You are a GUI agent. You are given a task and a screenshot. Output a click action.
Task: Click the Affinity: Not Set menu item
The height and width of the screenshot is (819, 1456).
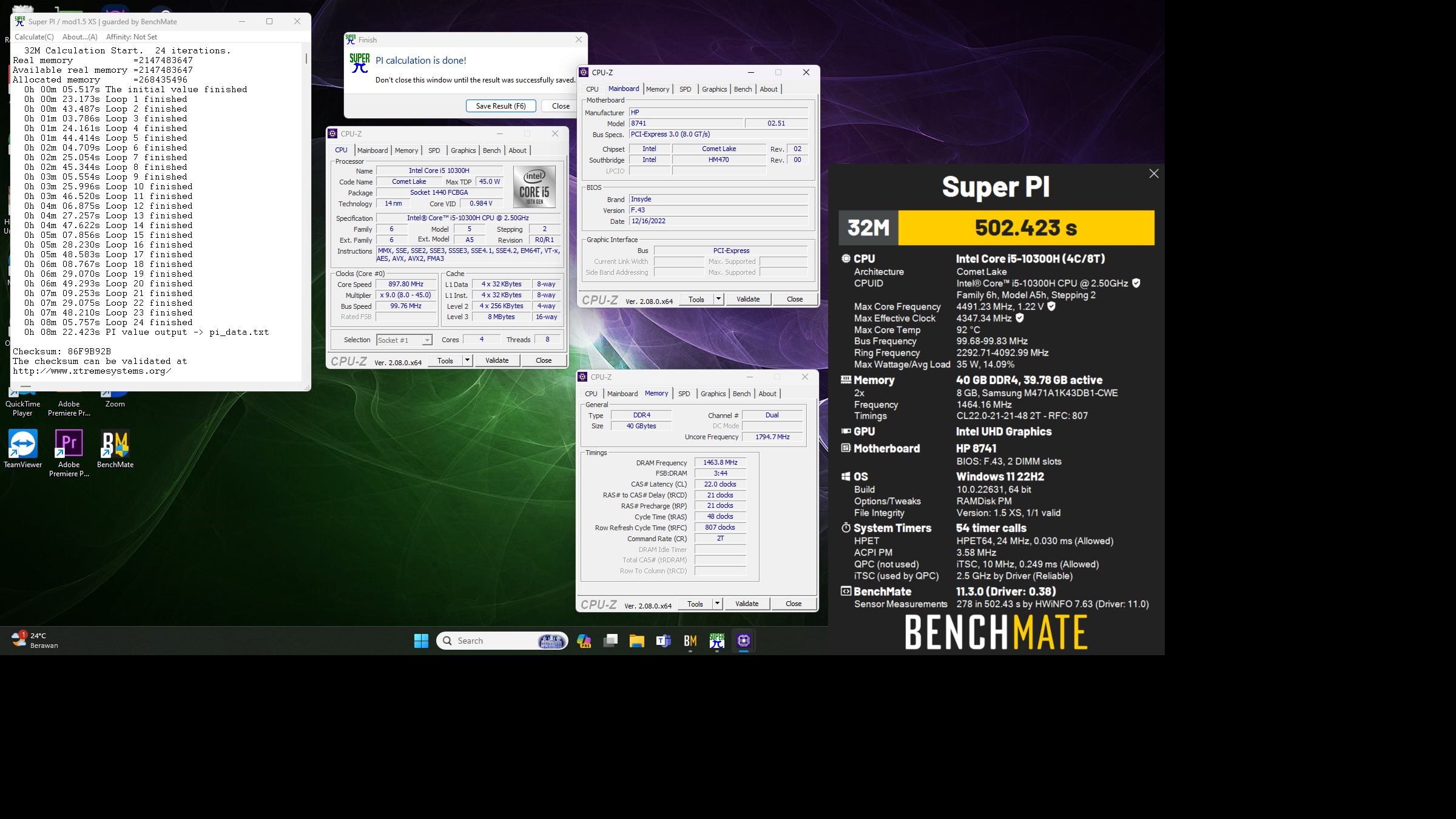[132, 37]
